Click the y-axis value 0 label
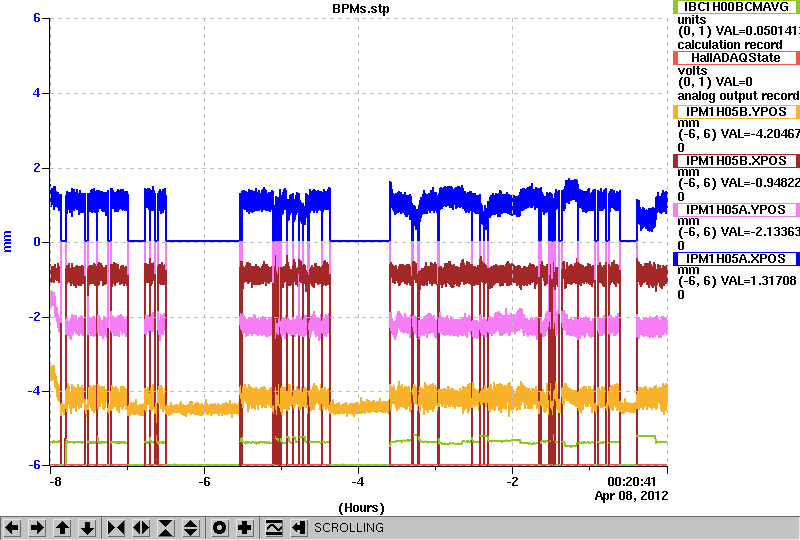This screenshot has height=540, width=800. pos(37,242)
